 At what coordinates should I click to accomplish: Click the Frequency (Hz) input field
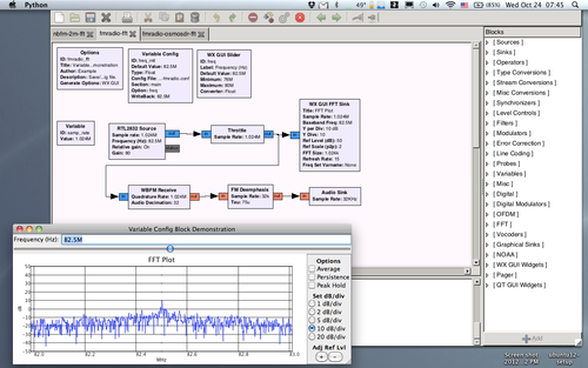point(206,240)
